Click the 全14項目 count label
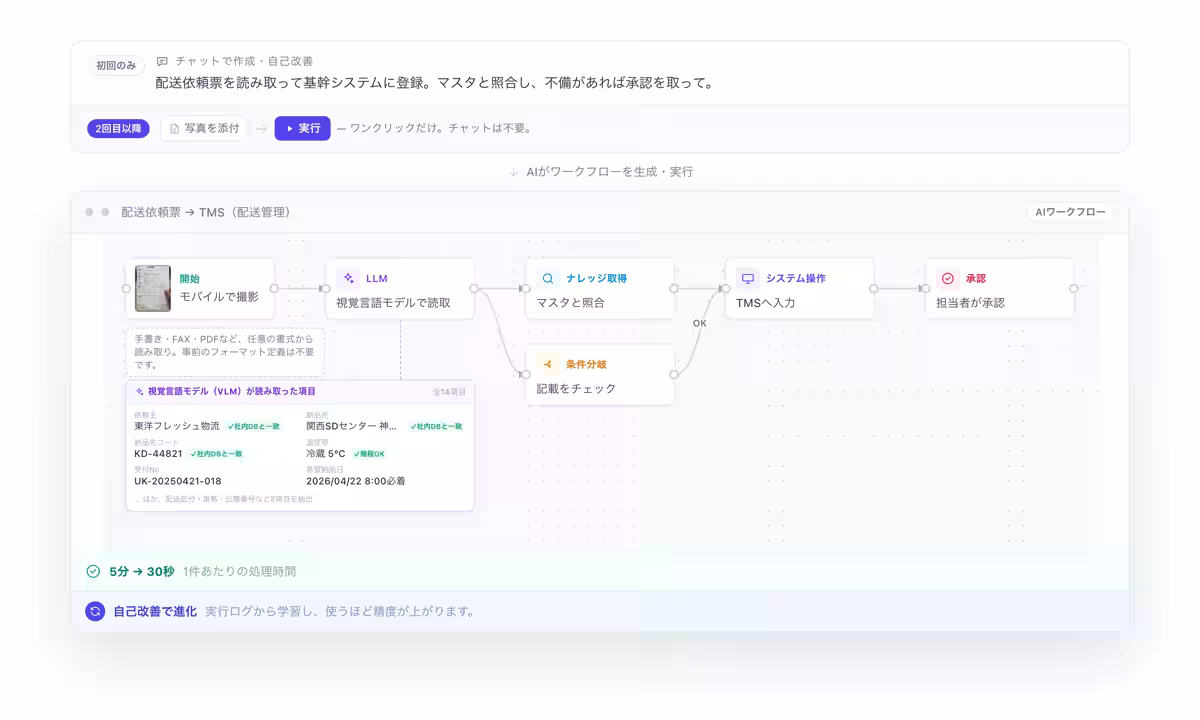 click(x=449, y=392)
